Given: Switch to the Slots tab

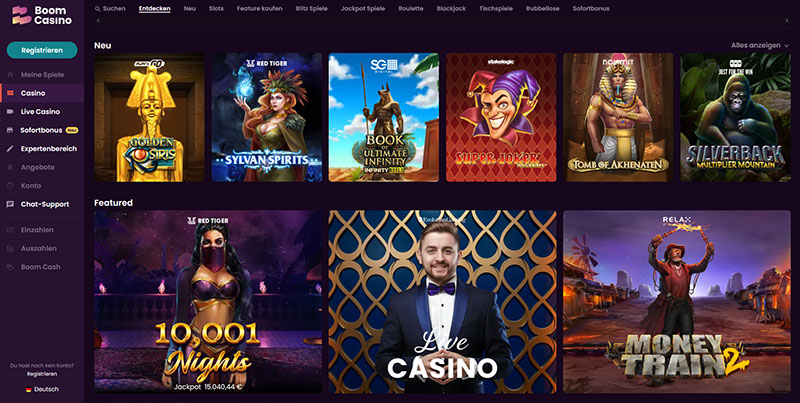Looking at the screenshot, I should coord(216,9).
